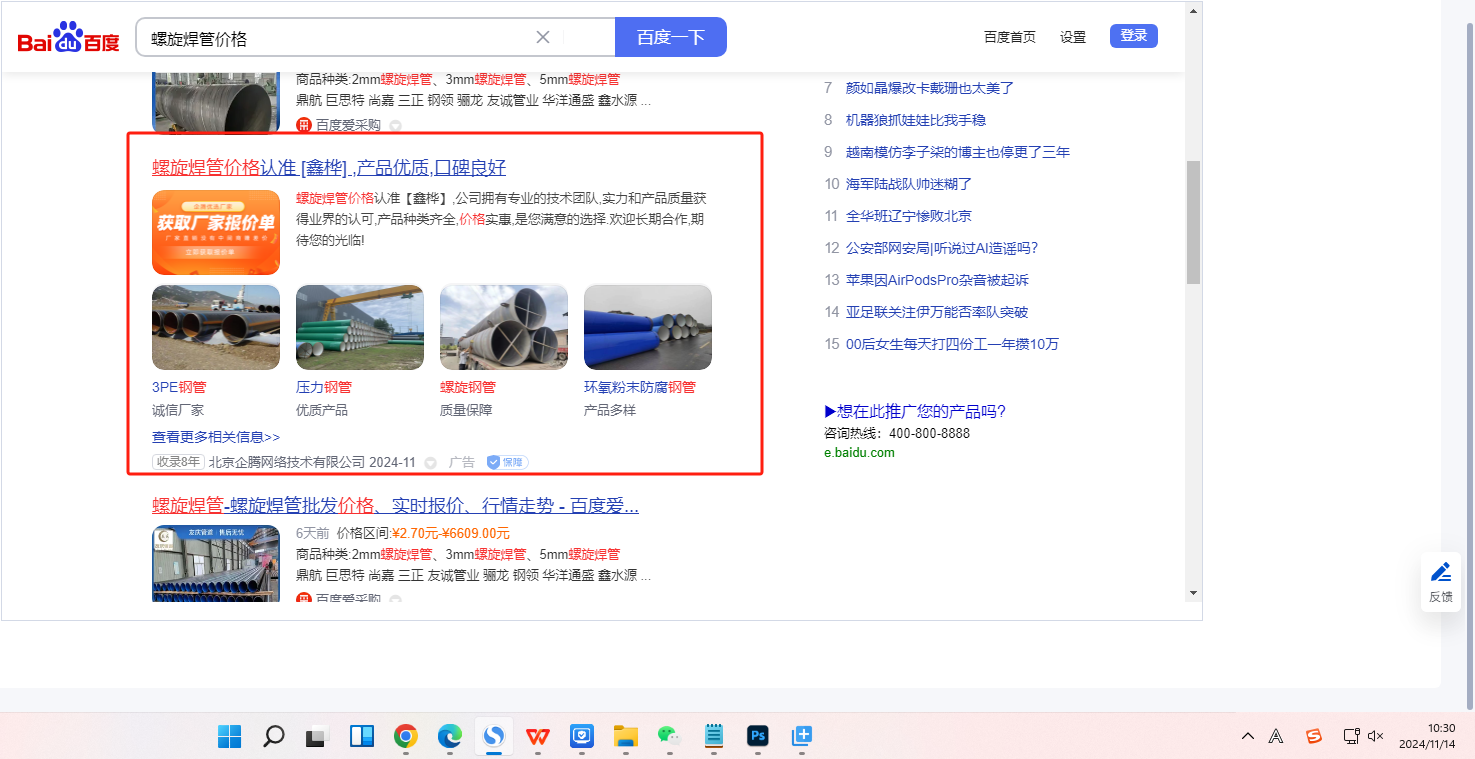Open the 反馈 feedback pencil icon

(x=1441, y=572)
